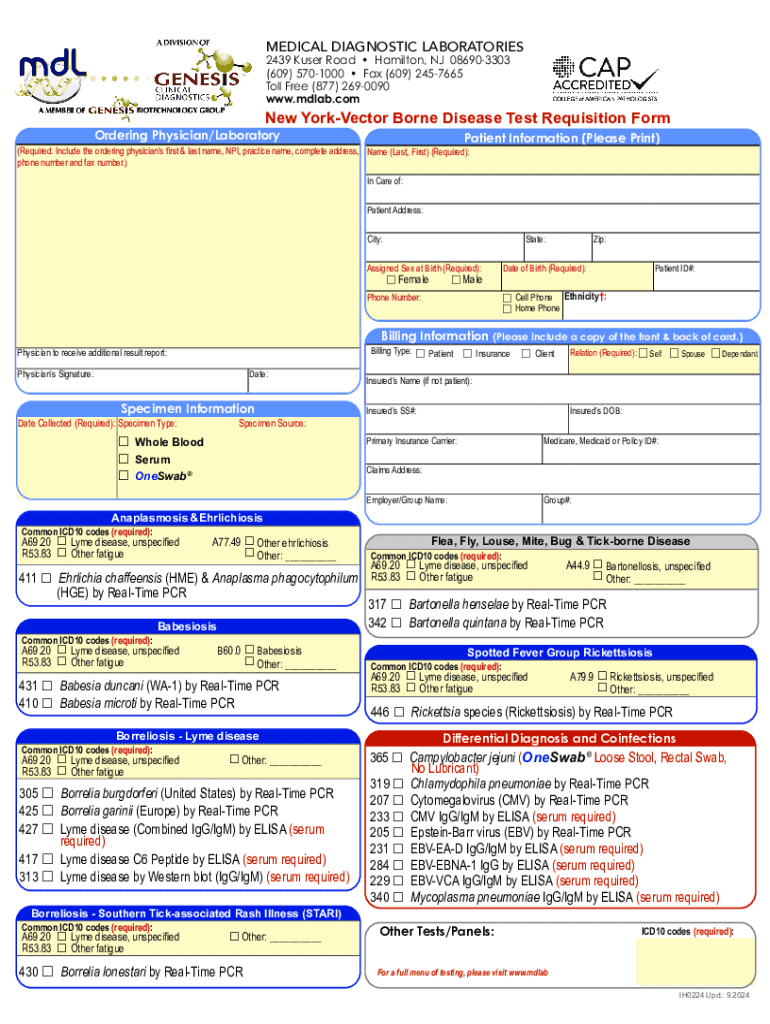This screenshot has height=1024, width=770.
Task: Select the Serum specimen type checkbox
Action: [124, 459]
